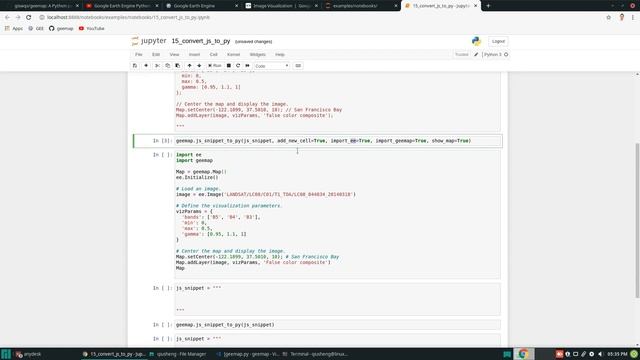
Task: Open a new browser tab
Action: [x=488, y=6]
